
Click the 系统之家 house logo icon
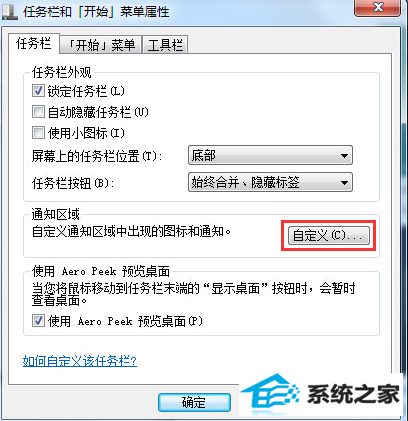point(270,392)
